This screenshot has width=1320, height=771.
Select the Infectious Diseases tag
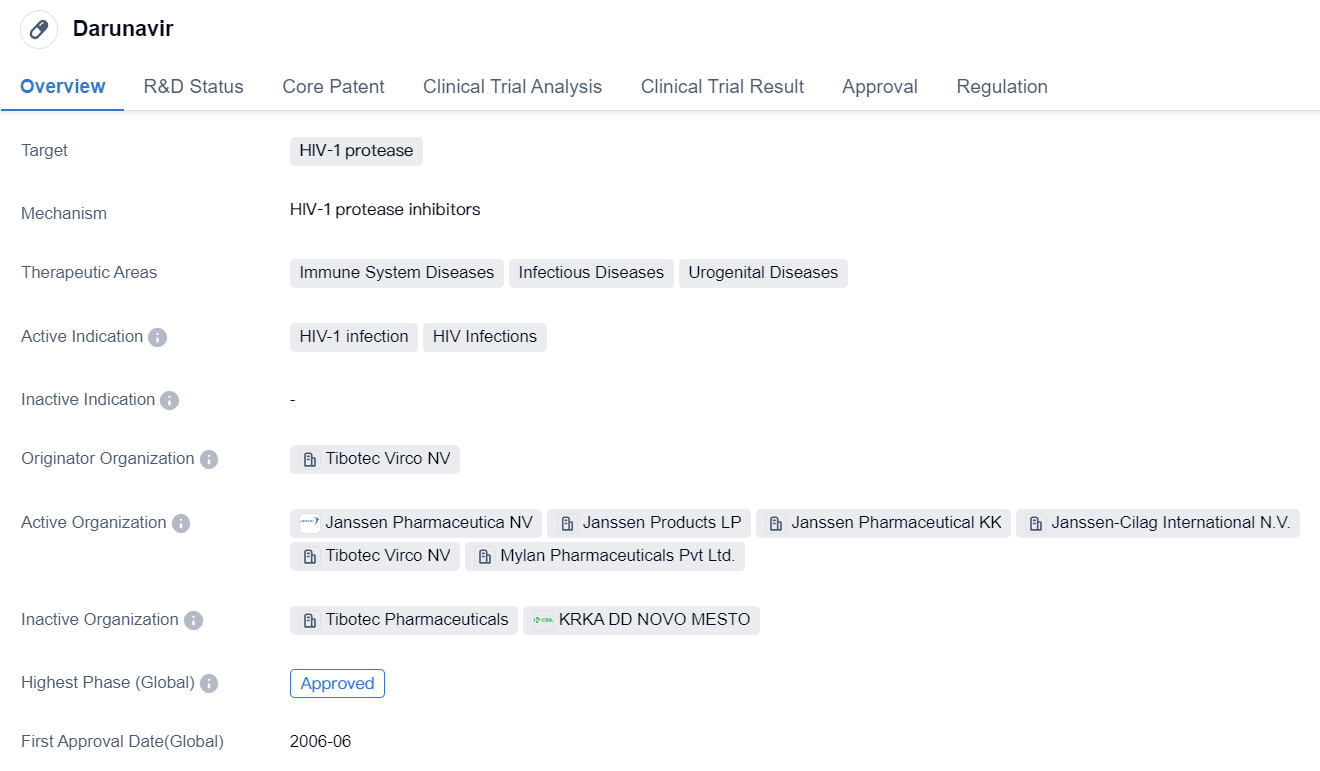pos(591,273)
